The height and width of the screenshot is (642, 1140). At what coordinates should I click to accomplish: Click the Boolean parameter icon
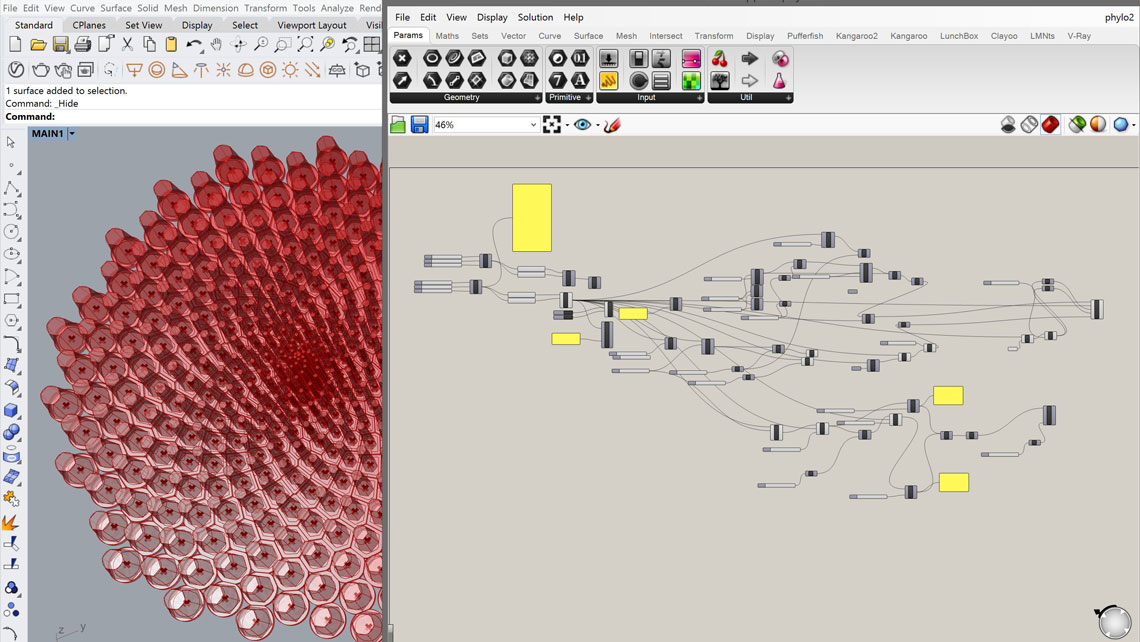pyautogui.click(x=558, y=58)
